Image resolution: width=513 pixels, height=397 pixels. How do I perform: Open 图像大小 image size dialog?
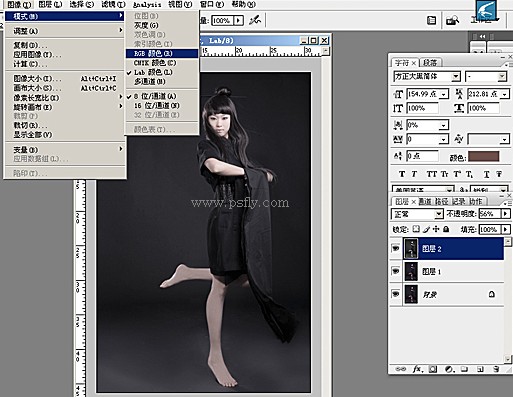tap(65, 79)
